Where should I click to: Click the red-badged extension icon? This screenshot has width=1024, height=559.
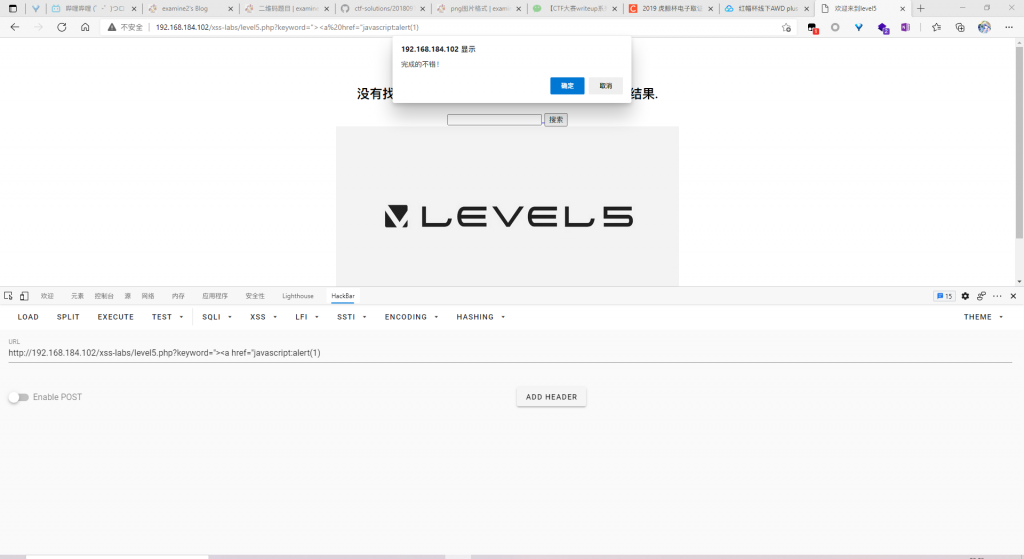point(812,28)
